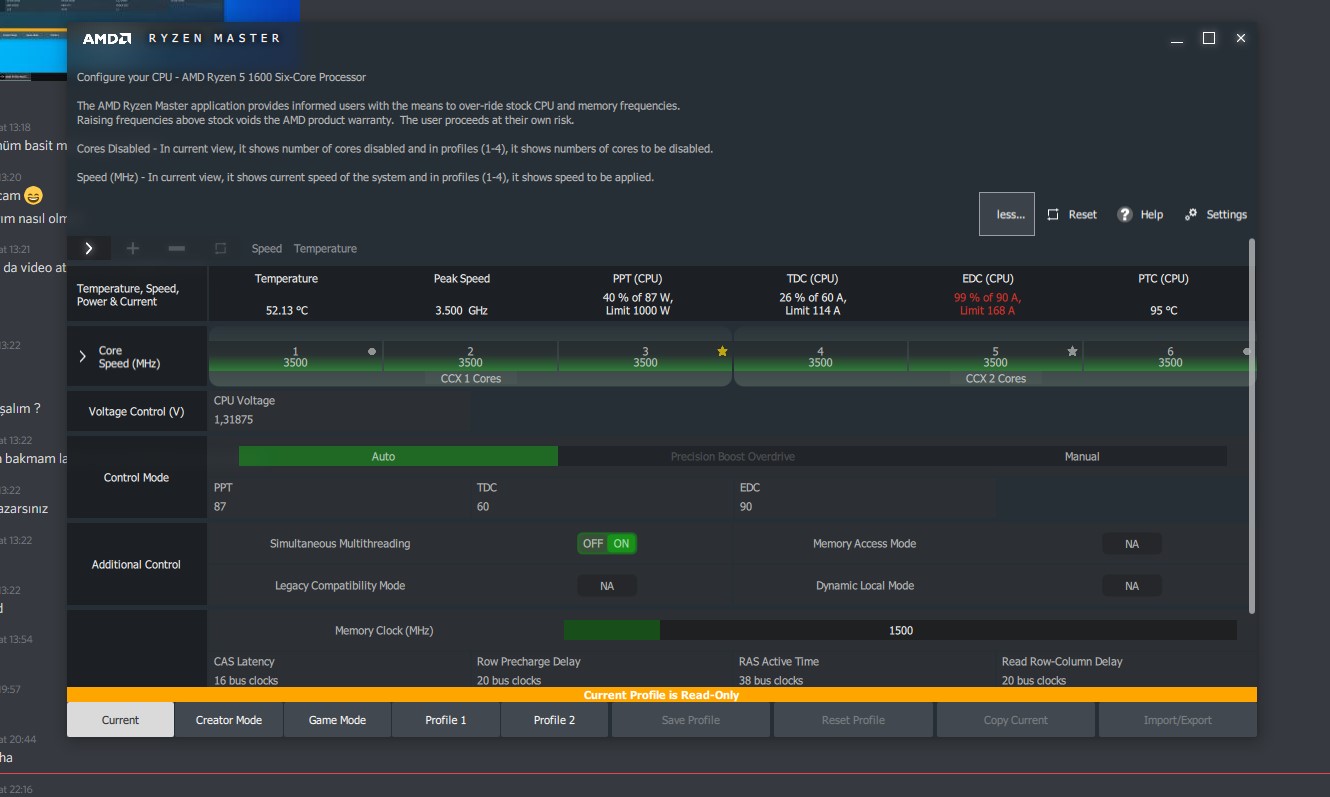The width and height of the screenshot is (1330, 797).
Task: Click the Dynamic Local Mode NA field
Action: pos(1132,586)
